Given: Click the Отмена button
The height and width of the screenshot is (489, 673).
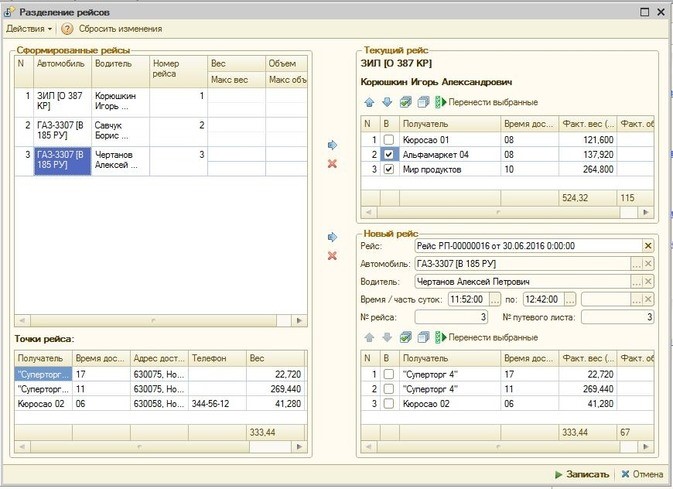Looking at the screenshot, I should tap(643, 474).
